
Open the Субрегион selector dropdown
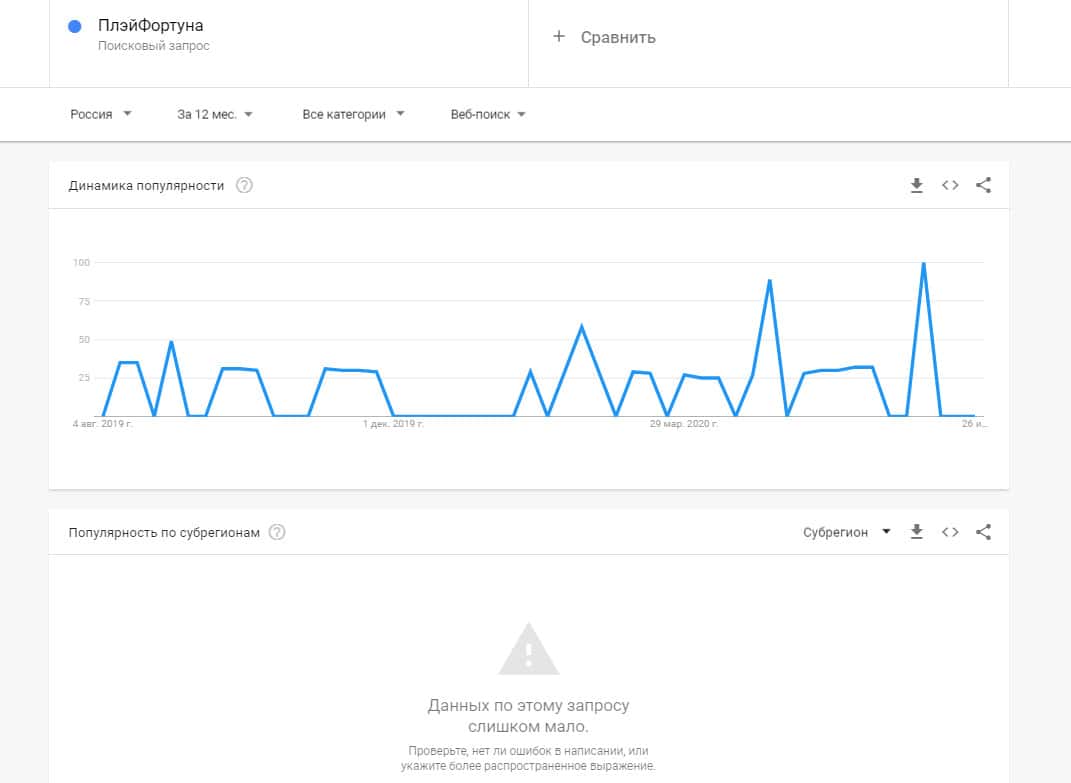coord(846,532)
